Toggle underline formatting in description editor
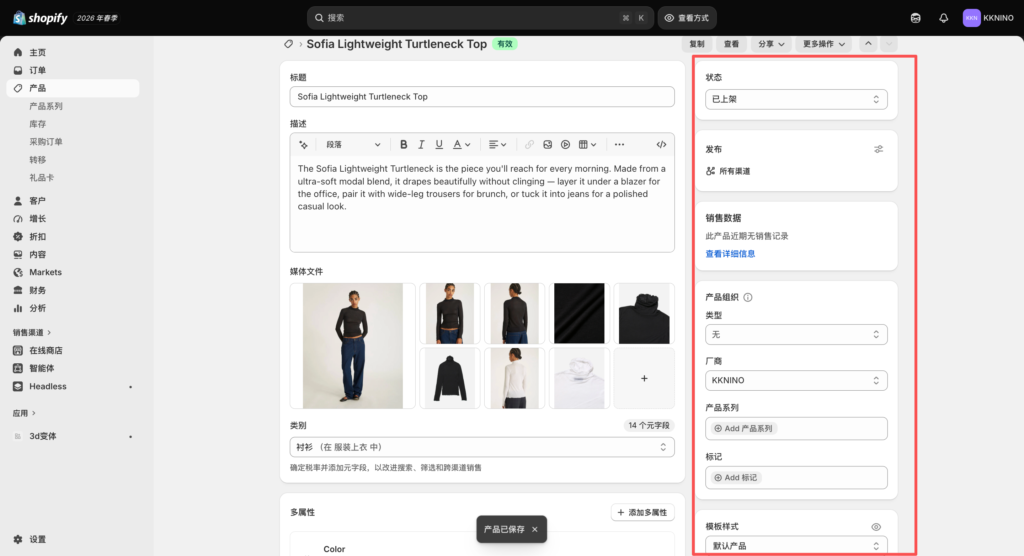 pos(439,144)
